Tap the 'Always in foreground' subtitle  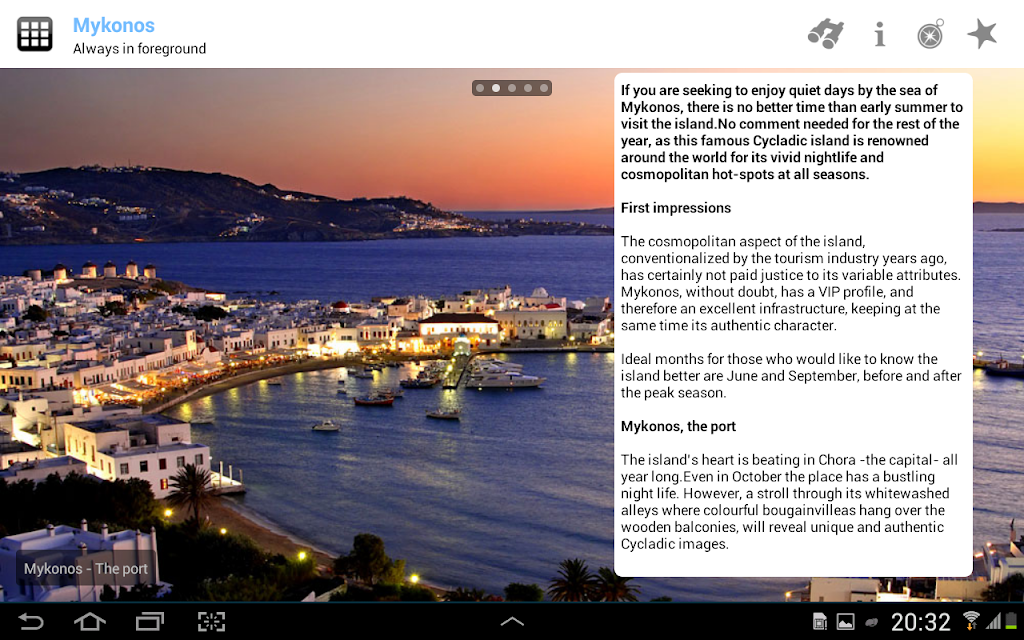click(139, 49)
